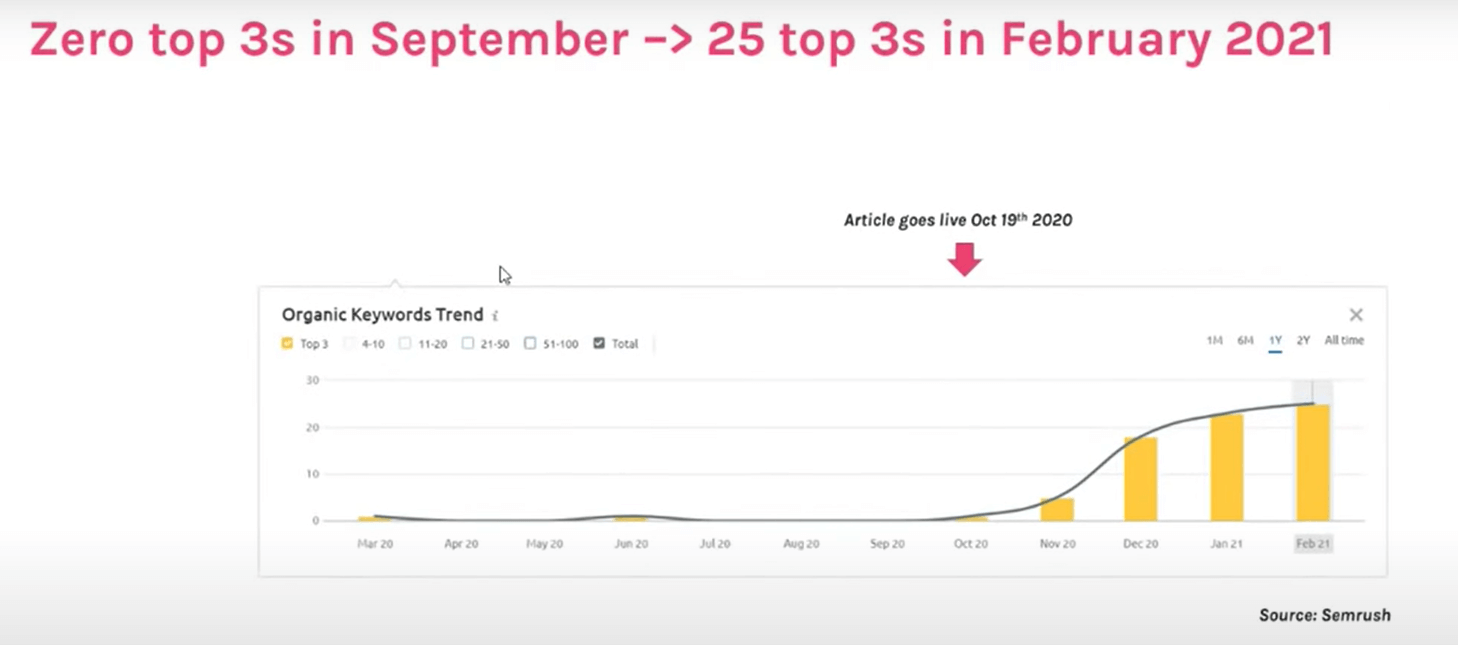This screenshot has height=645, width=1458.
Task: Click the Feb 21 yellow bar
Action: coord(1313,463)
